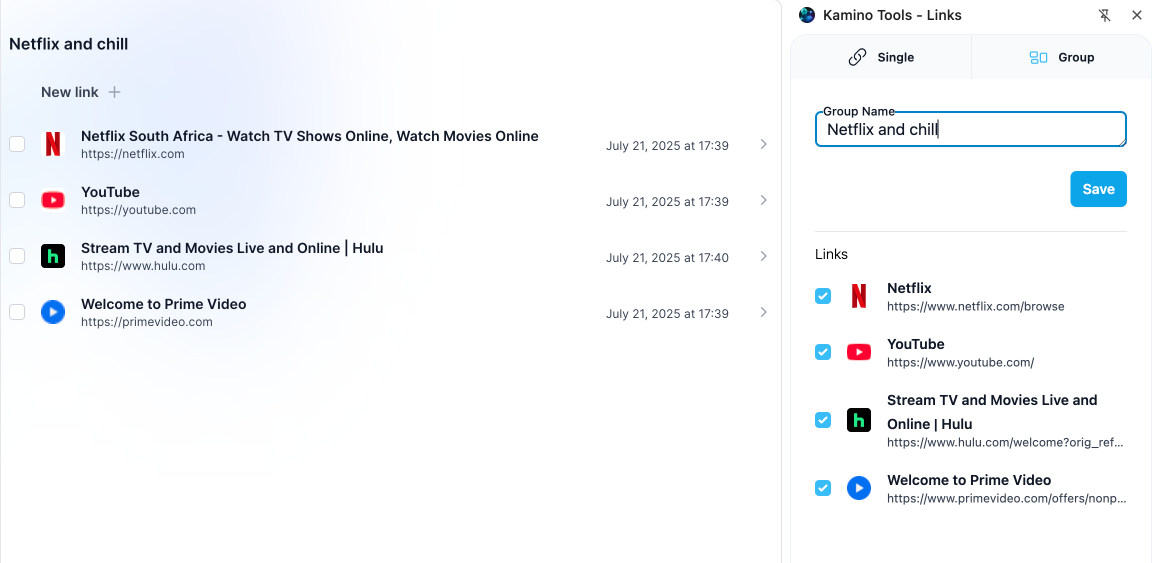
Task: Switch to the Group tab
Action: (x=1062, y=57)
